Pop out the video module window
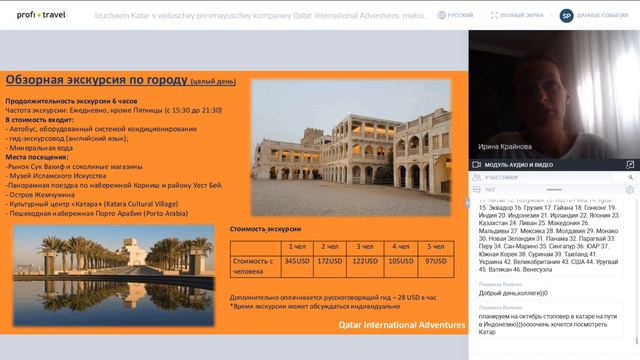 click(630, 164)
